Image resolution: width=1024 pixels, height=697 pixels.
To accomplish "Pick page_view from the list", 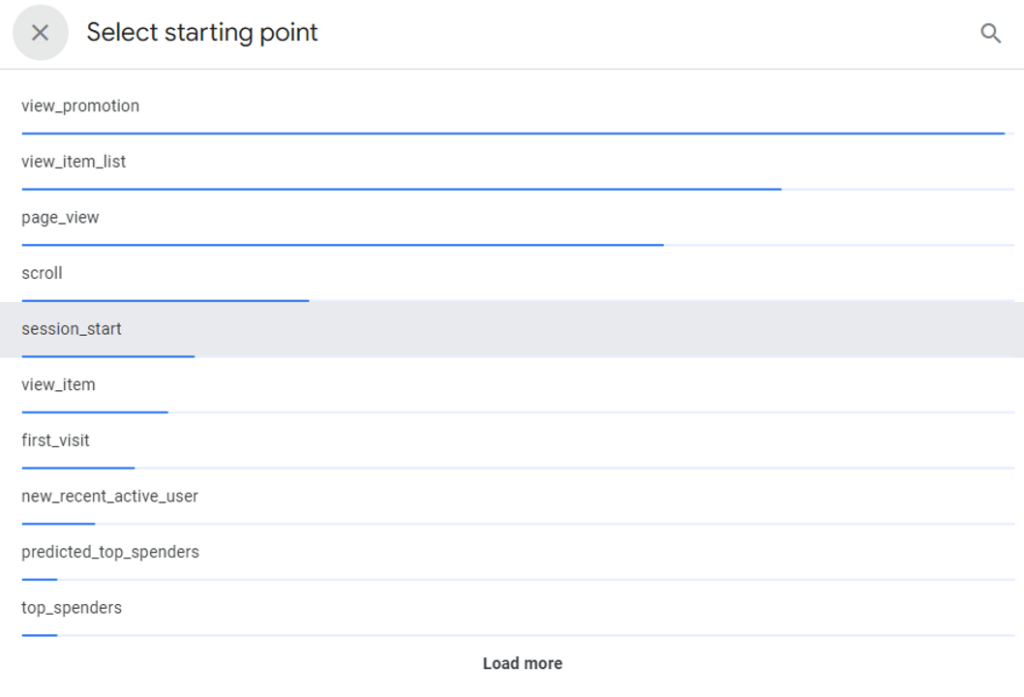I will 60,218.
